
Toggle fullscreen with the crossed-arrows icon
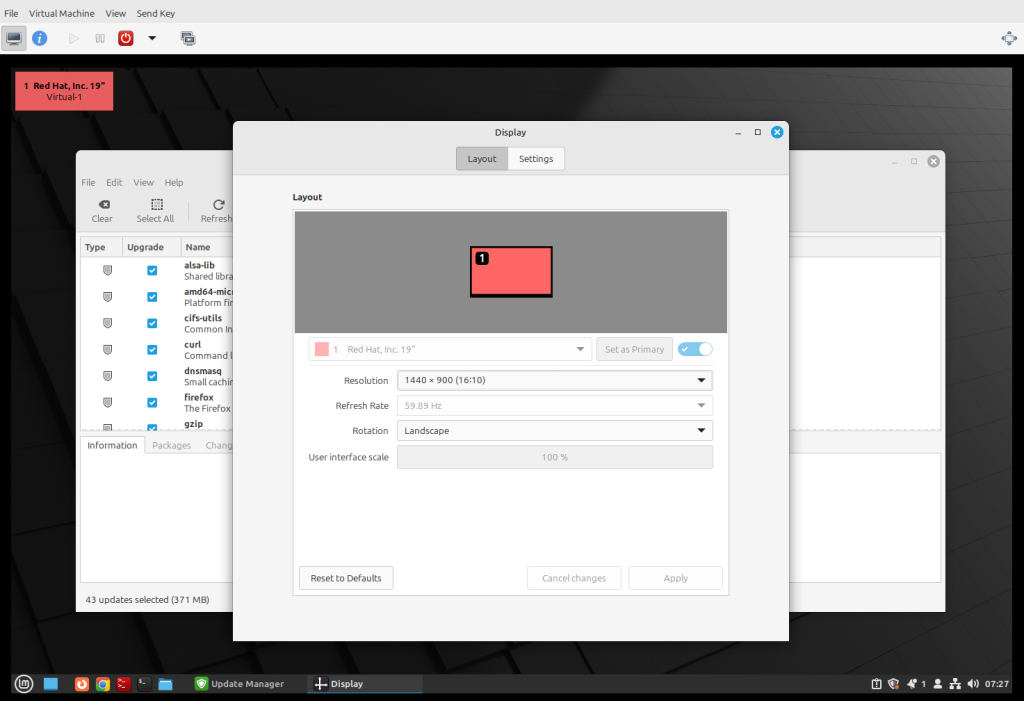click(x=1009, y=39)
